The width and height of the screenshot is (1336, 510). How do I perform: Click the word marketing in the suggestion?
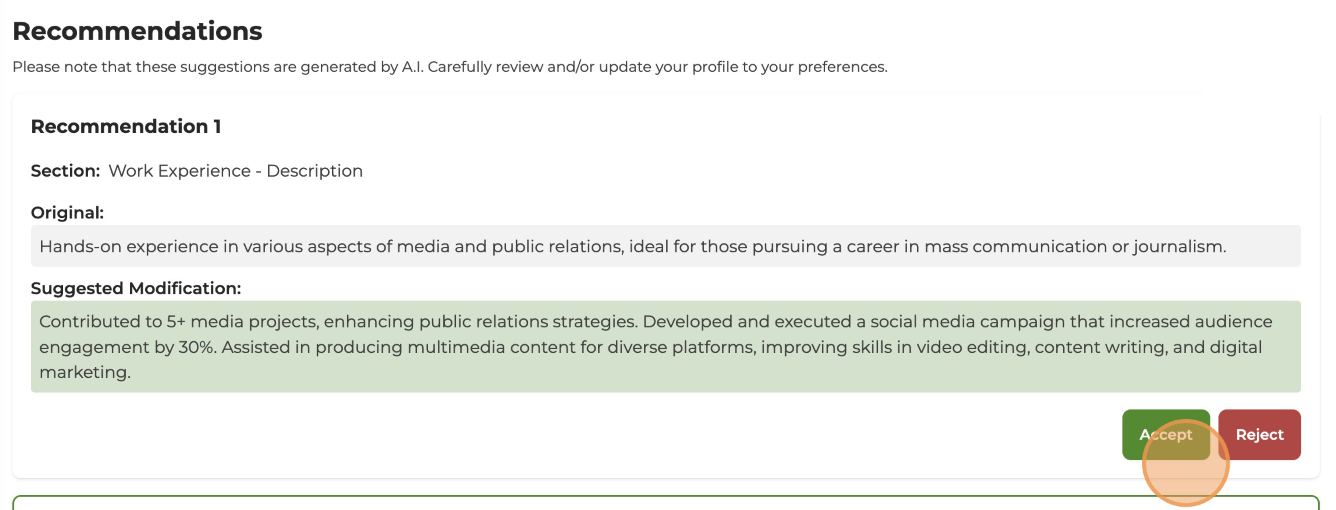85,372
